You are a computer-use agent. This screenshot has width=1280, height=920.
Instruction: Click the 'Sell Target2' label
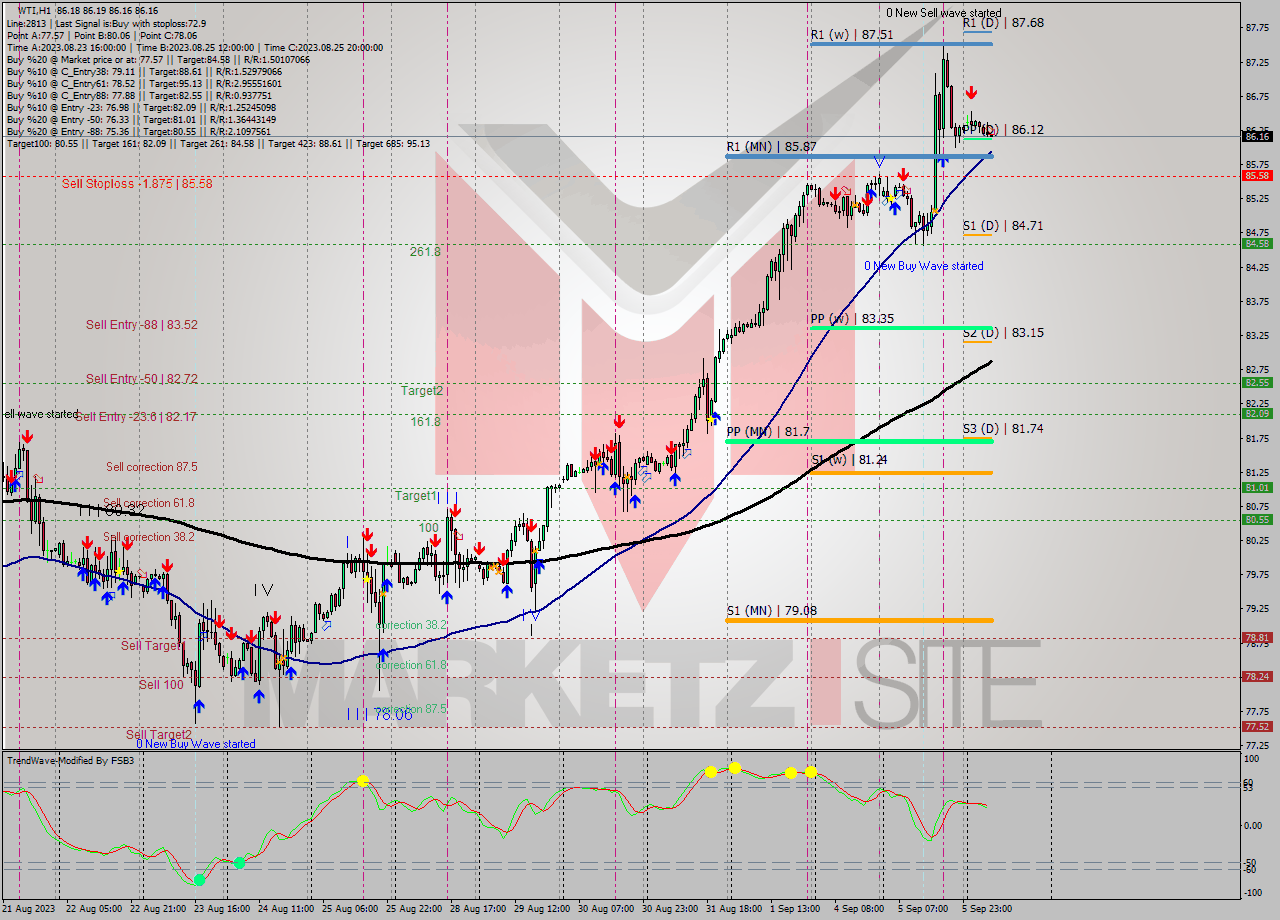tap(158, 735)
